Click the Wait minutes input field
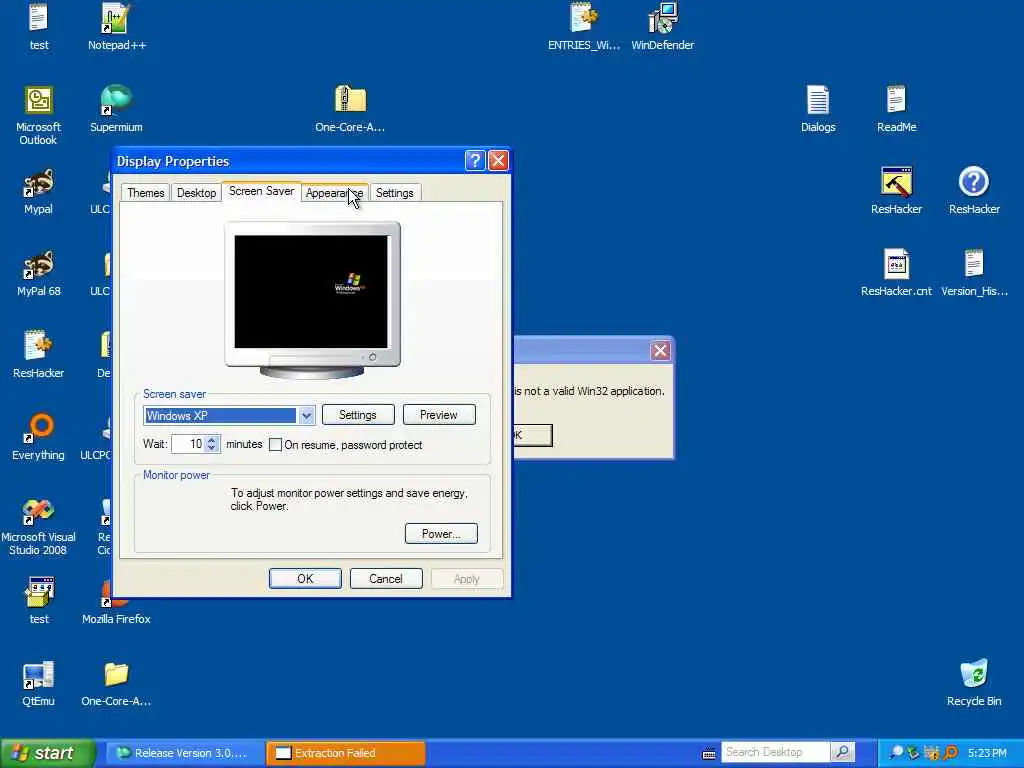Screen dimensions: 1024x768 (189, 445)
